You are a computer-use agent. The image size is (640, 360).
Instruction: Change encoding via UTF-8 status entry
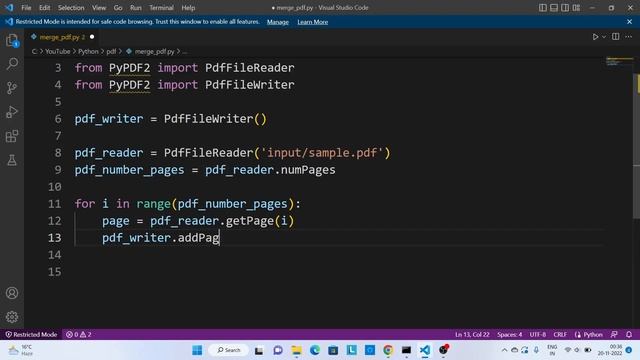(538, 334)
